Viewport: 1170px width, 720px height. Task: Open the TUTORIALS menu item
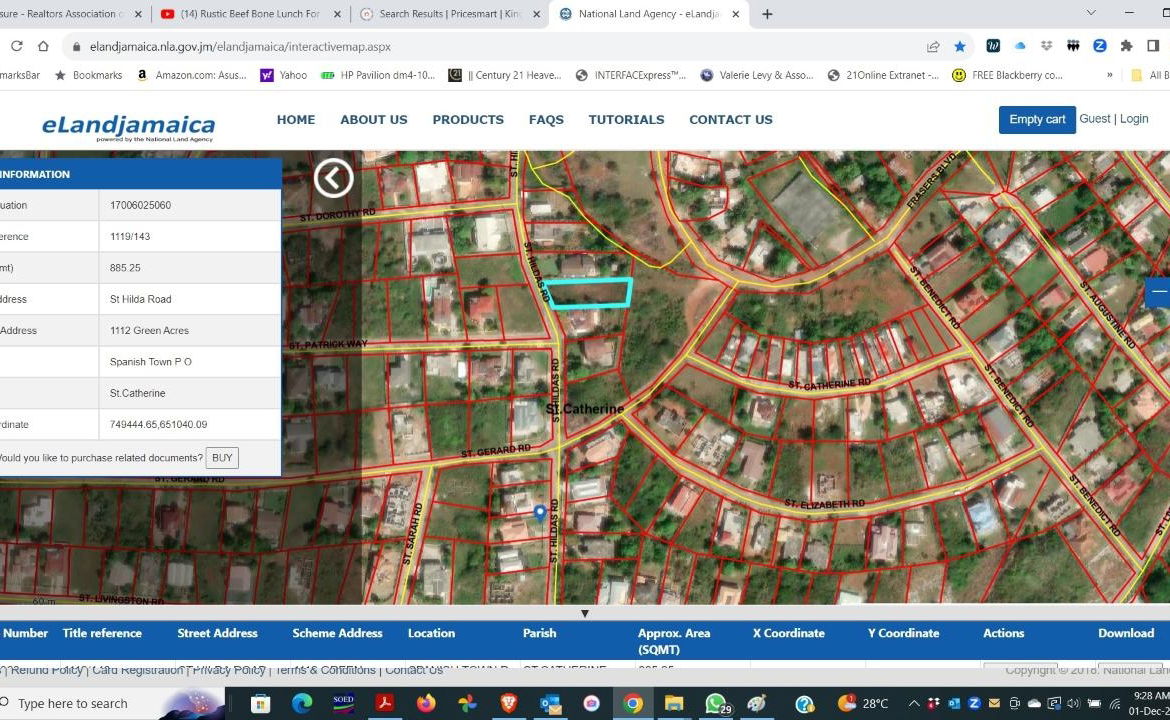click(x=626, y=119)
